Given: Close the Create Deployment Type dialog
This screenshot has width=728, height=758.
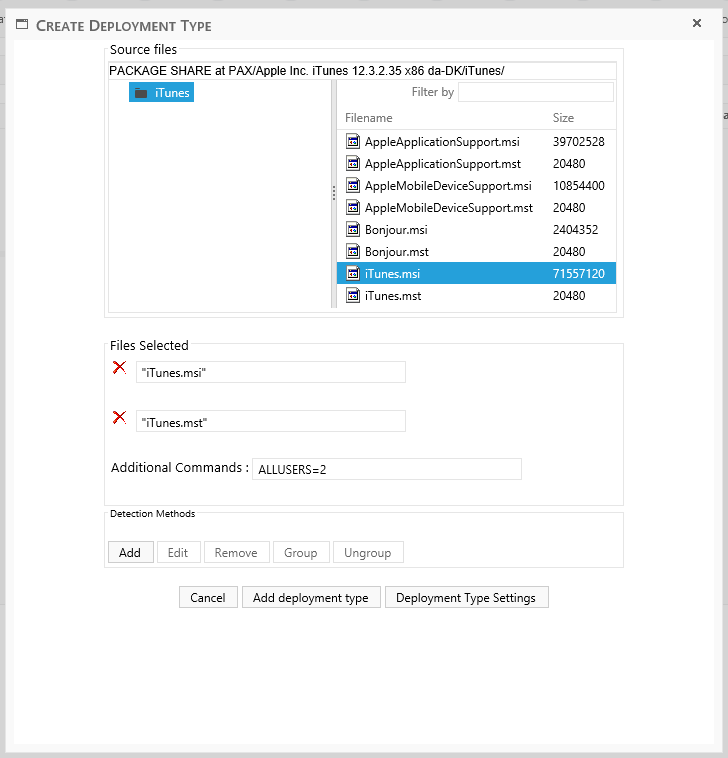Looking at the screenshot, I should pyautogui.click(x=697, y=23).
